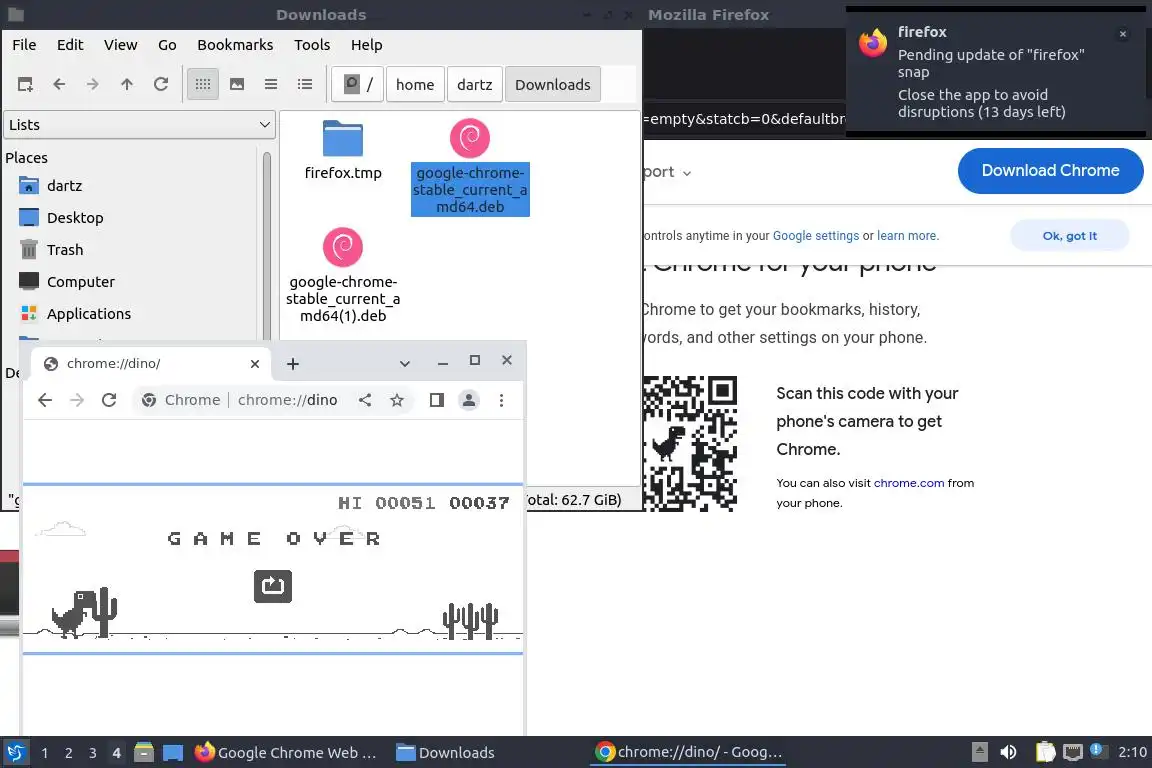Switch to chrome://dino taskbar entry

[x=688, y=752]
